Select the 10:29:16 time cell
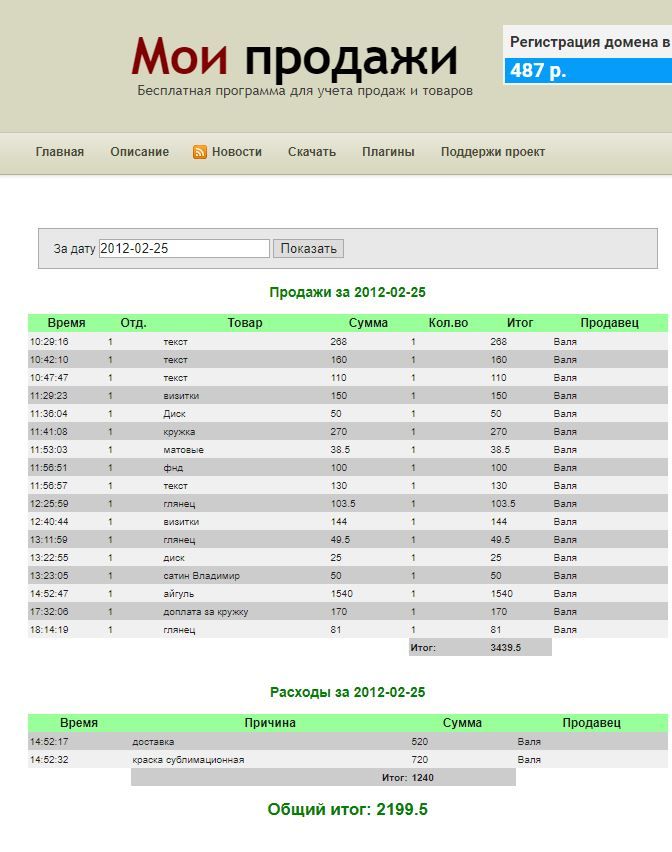The height and width of the screenshot is (852, 672). (49, 342)
